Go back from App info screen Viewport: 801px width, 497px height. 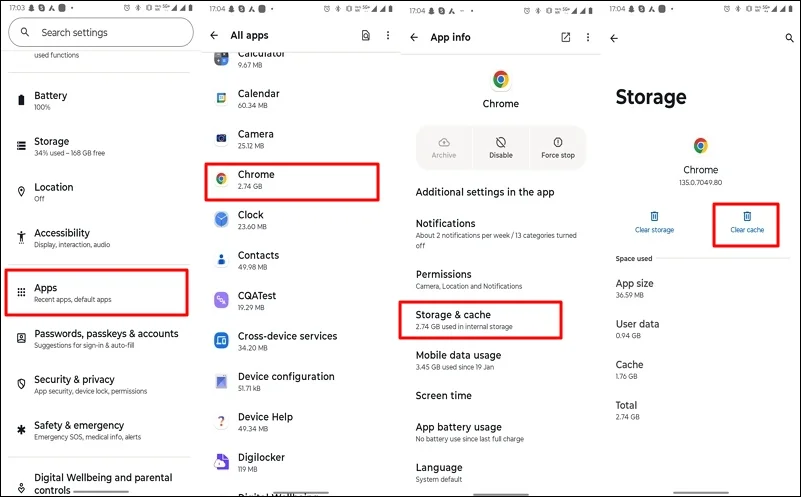(414, 37)
